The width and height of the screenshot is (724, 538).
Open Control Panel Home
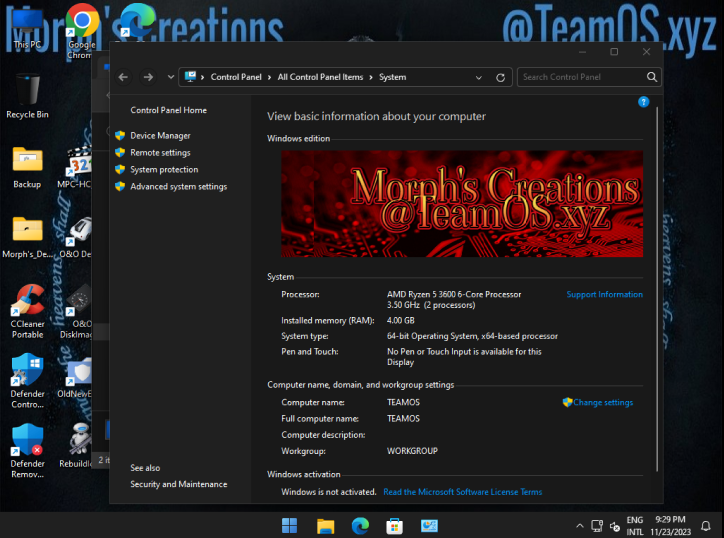[x=169, y=110]
